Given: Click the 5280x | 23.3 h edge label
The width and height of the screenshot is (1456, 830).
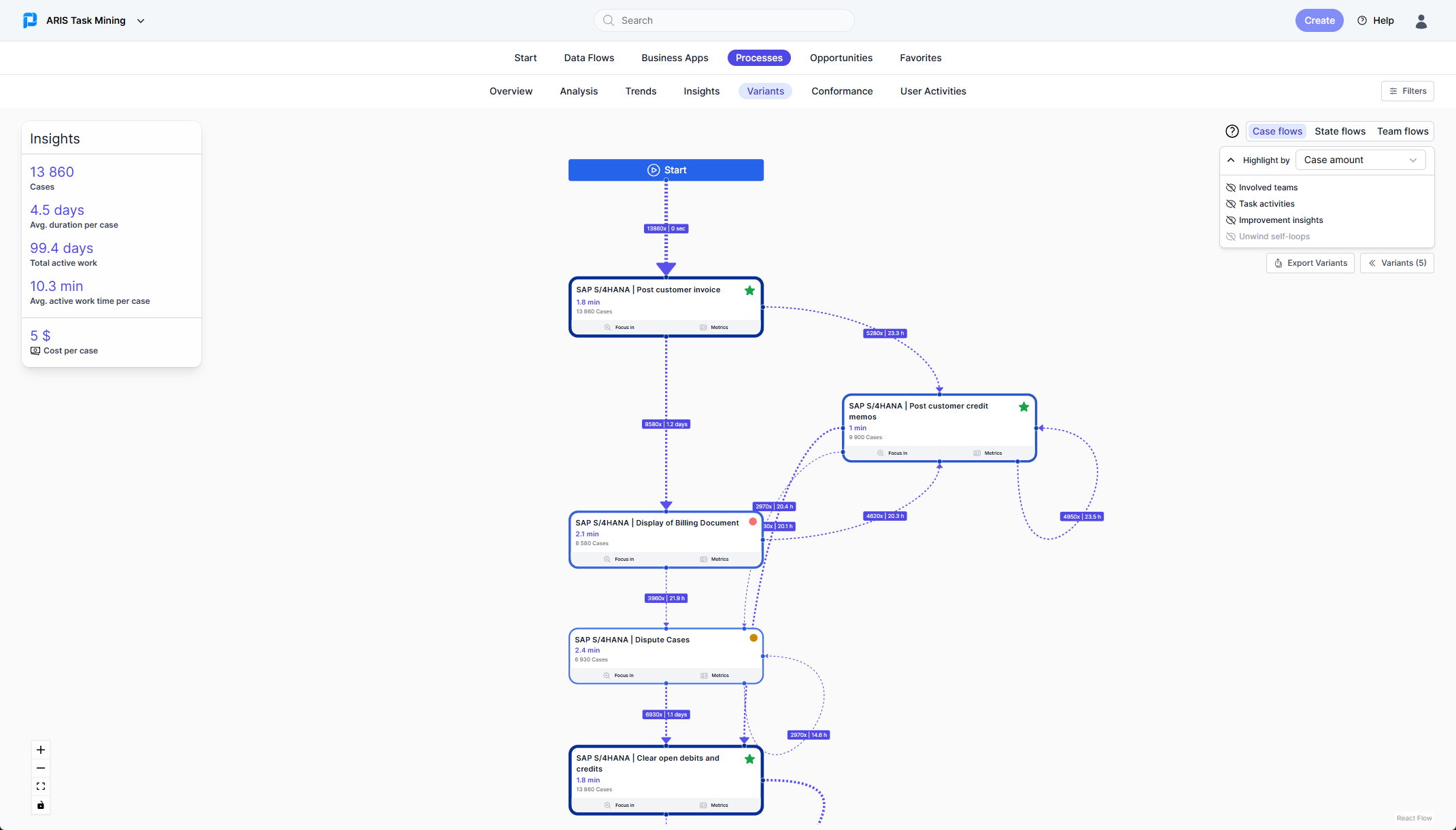Looking at the screenshot, I should click(x=885, y=334).
